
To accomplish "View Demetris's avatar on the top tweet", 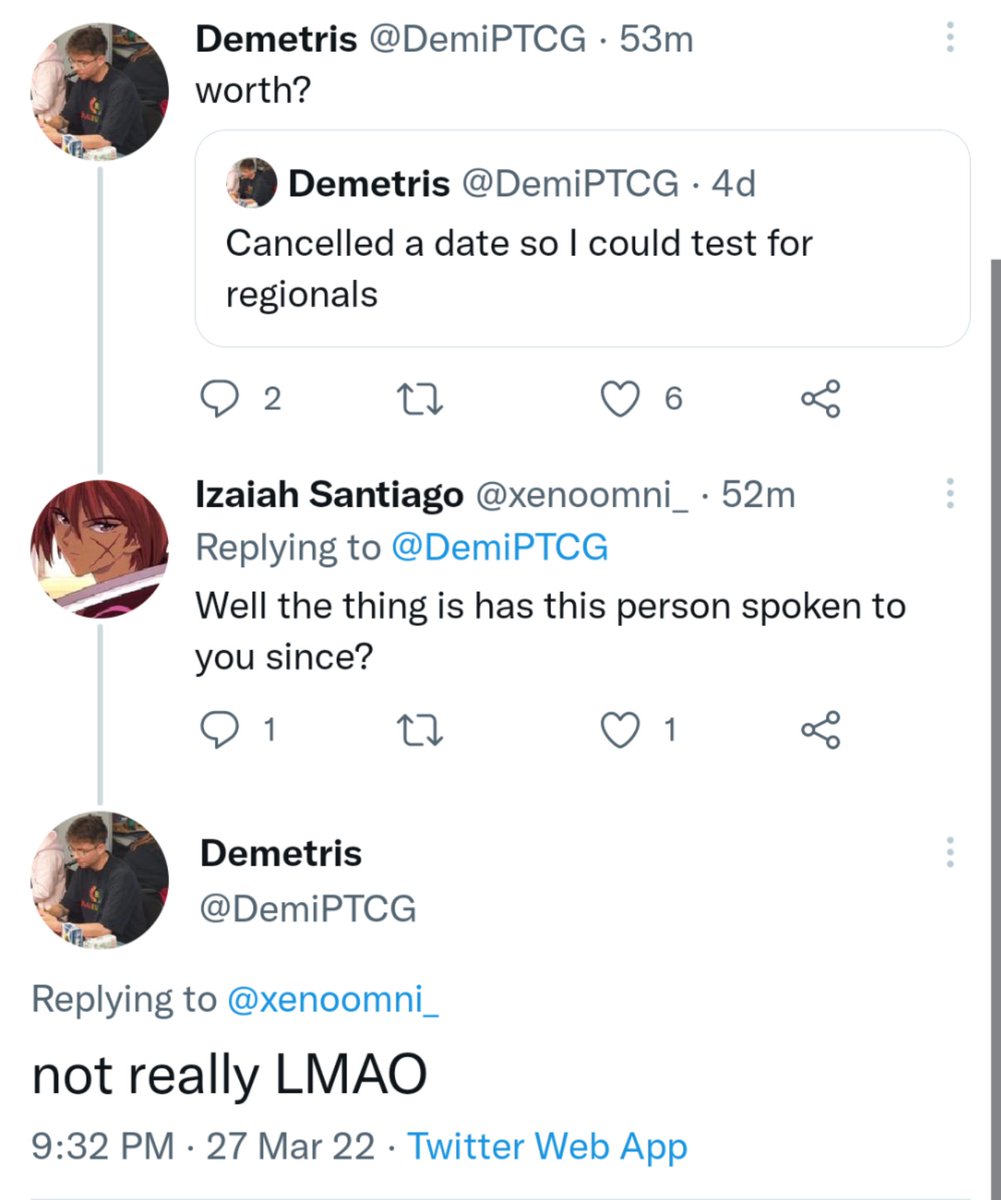I will (x=100, y=90).
